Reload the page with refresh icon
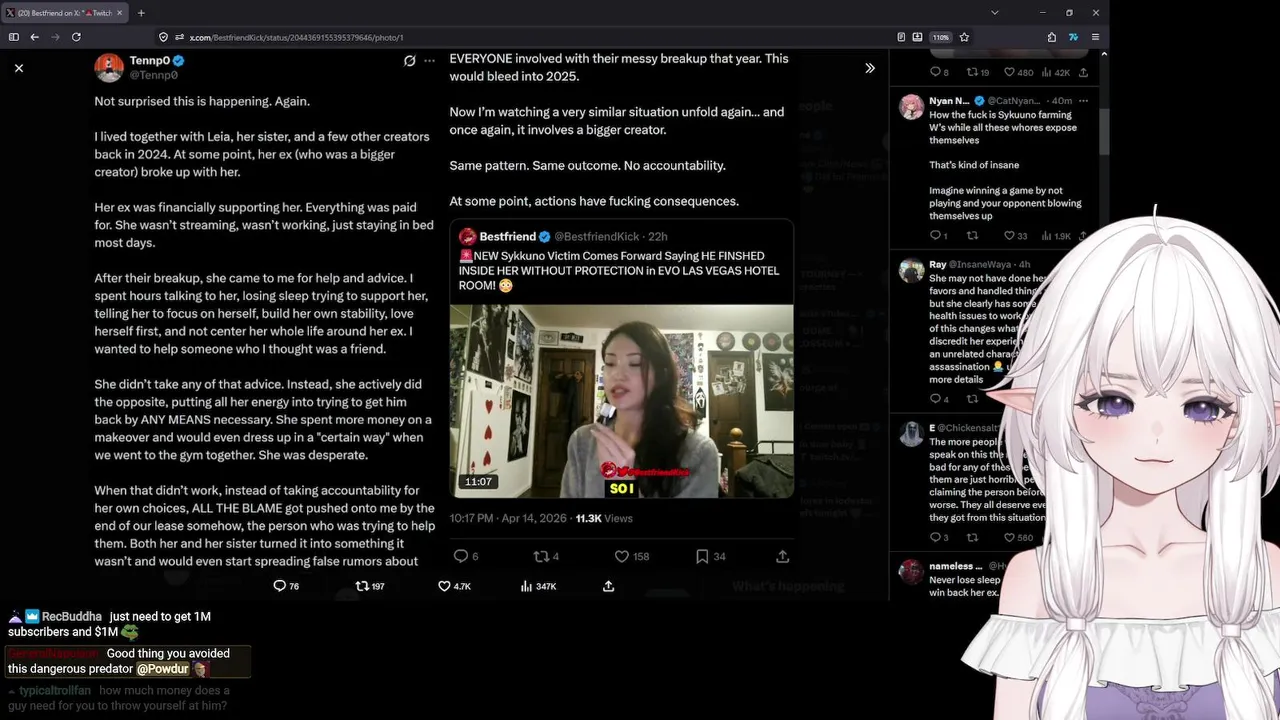The height and width of the screenshot is (720, 1280). tap(76, 37)
